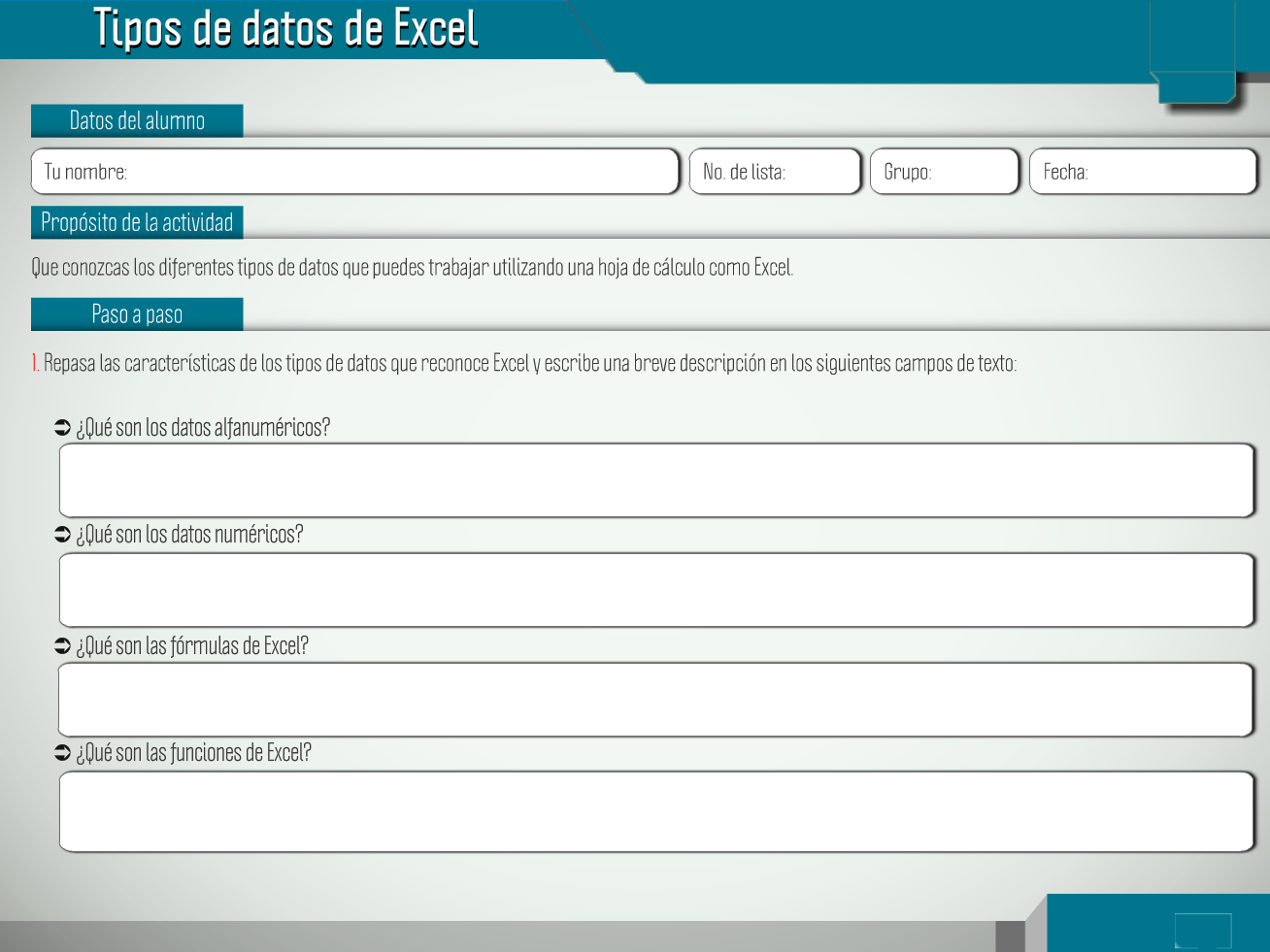
Task: Click the purpose sentence starting 'Que conozcas los diferentes'
Action: (x=412, y=268)
